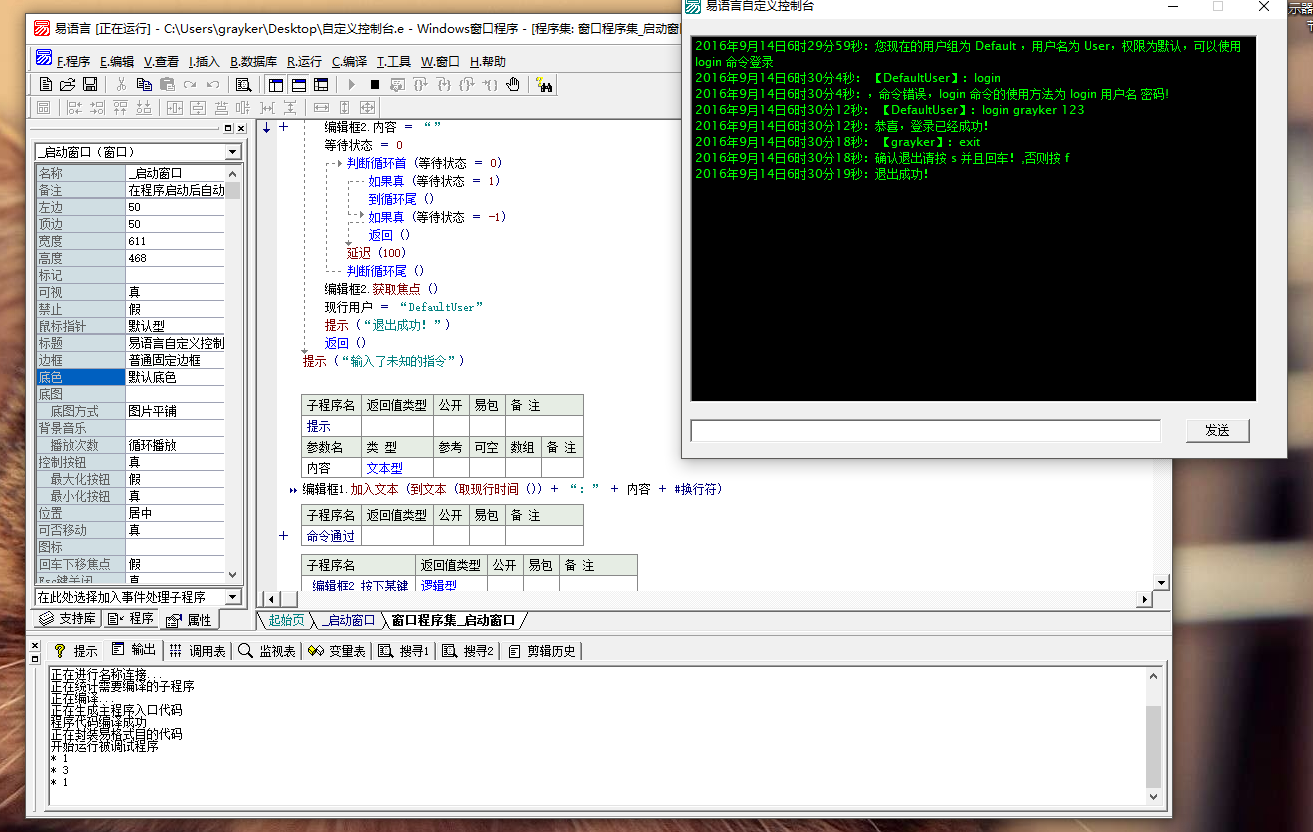
Task: Open the T.工具 menu
Action: point(394,61)
